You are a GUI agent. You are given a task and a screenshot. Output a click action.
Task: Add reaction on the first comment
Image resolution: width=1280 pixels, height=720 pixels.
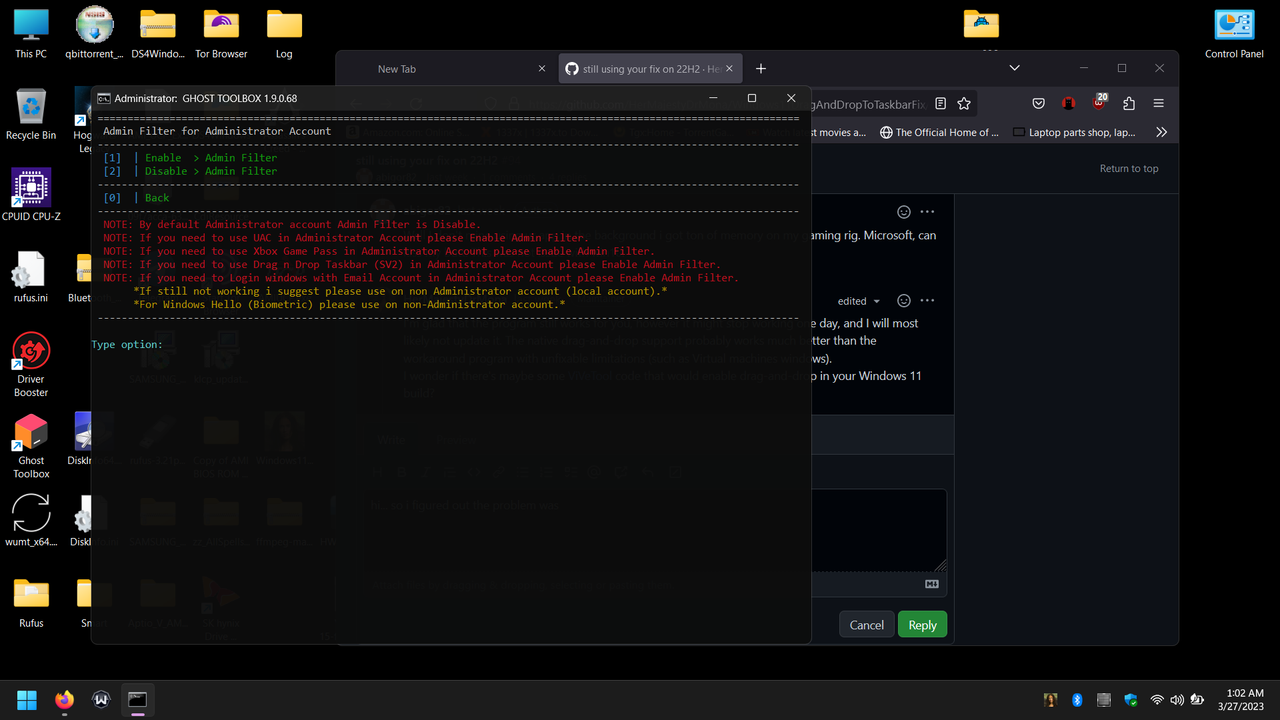click(x=904, y=212)
